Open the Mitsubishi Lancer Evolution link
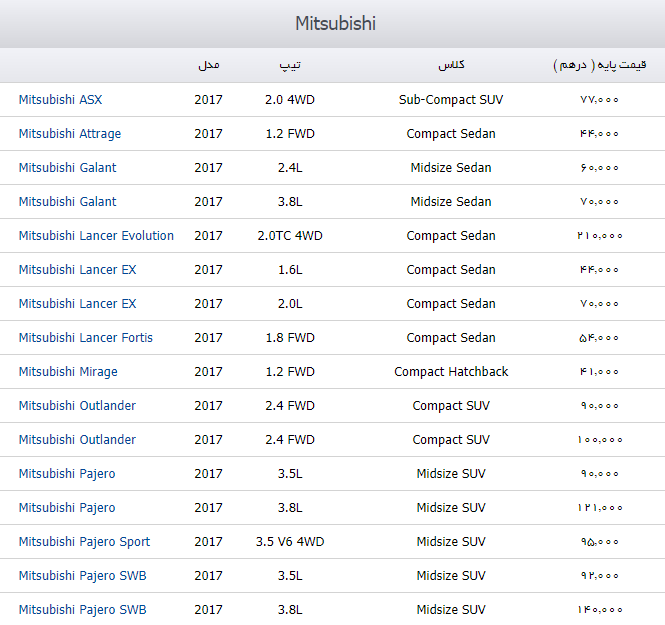Screen dimensions: 665x625 coord(96,236)
